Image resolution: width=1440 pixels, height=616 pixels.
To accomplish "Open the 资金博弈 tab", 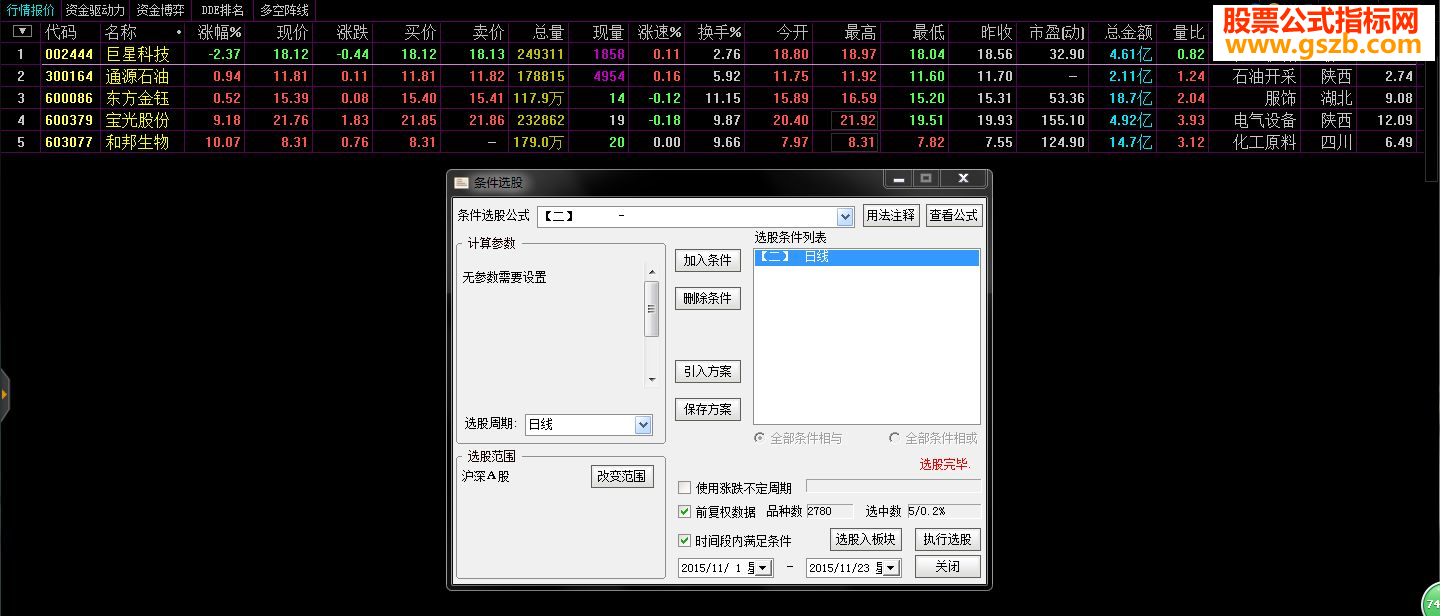I will 160,10.
